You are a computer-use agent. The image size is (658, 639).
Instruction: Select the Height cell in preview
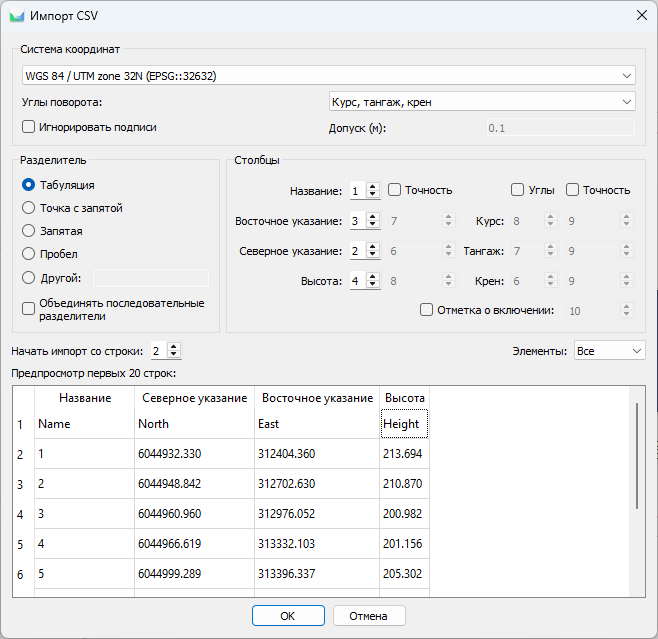click(x=405, y=424)
